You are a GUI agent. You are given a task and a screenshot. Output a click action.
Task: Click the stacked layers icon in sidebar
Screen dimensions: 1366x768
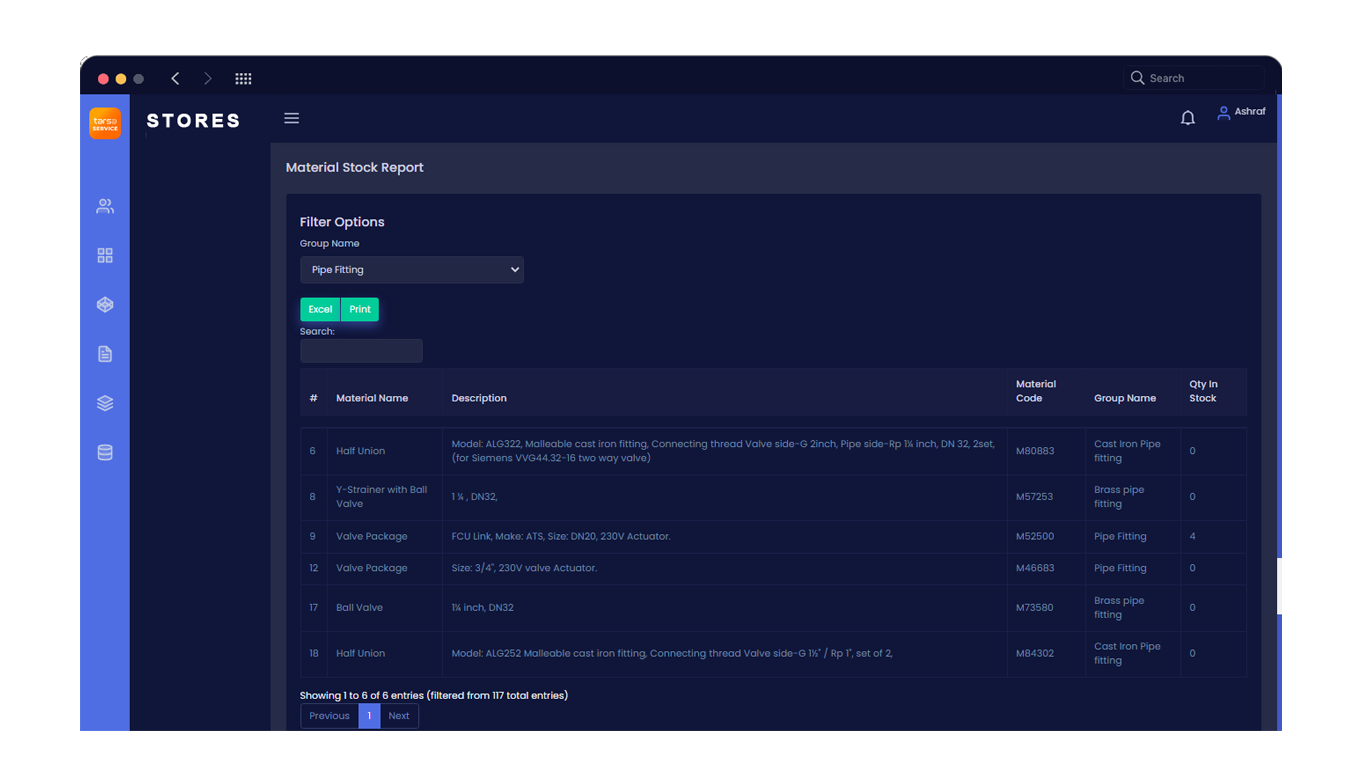tap(105, 403)
